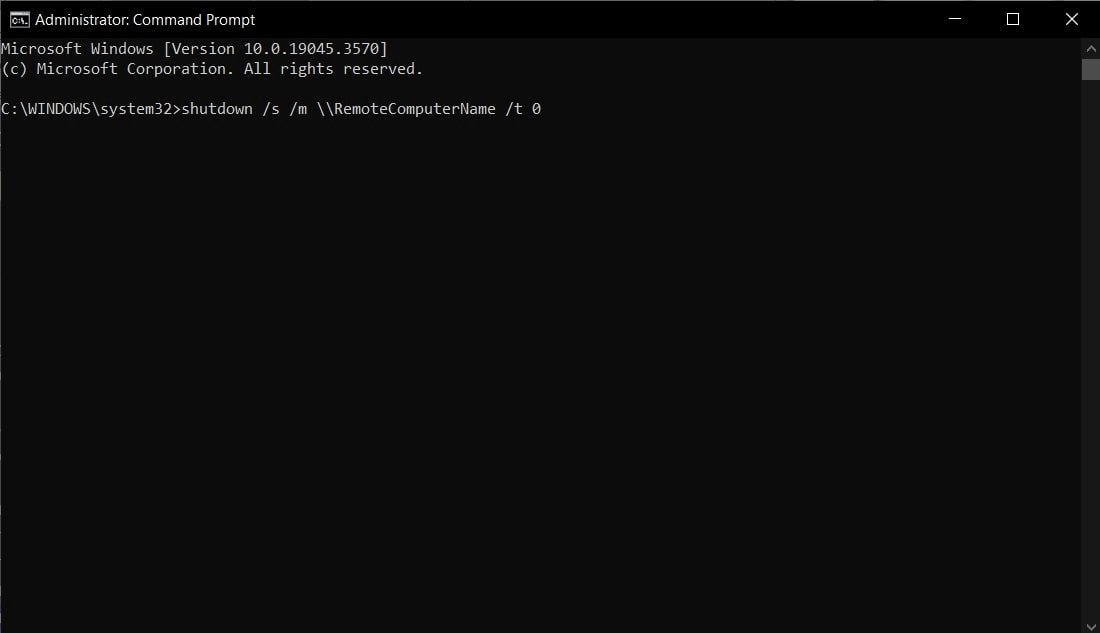Click the vertical scrollbar thumb

click(1090, 69)
